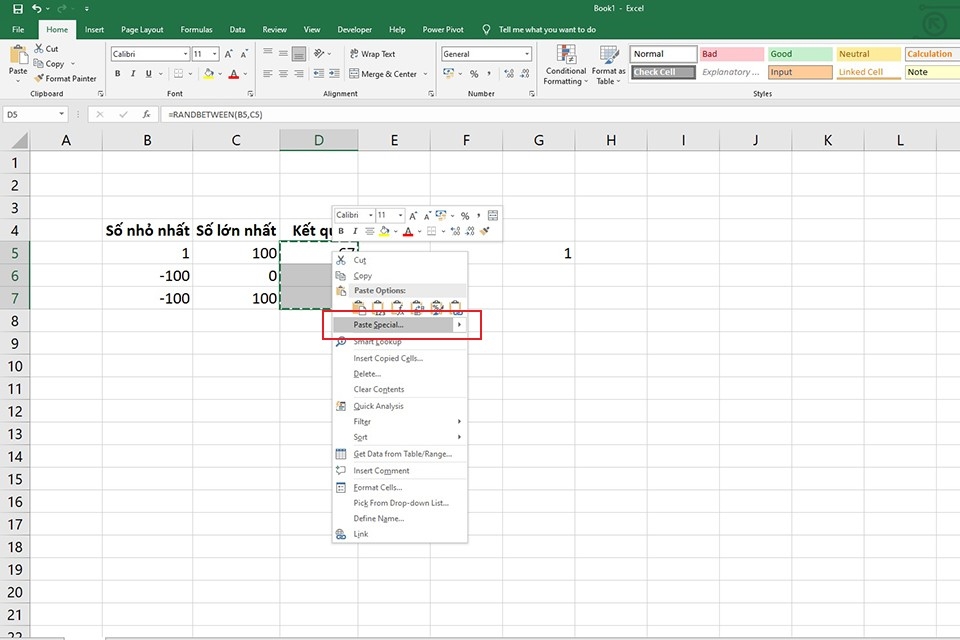Click the Insert Function fx icon
The width and height of the screenshot is (960, 640).
coord(146,115)
